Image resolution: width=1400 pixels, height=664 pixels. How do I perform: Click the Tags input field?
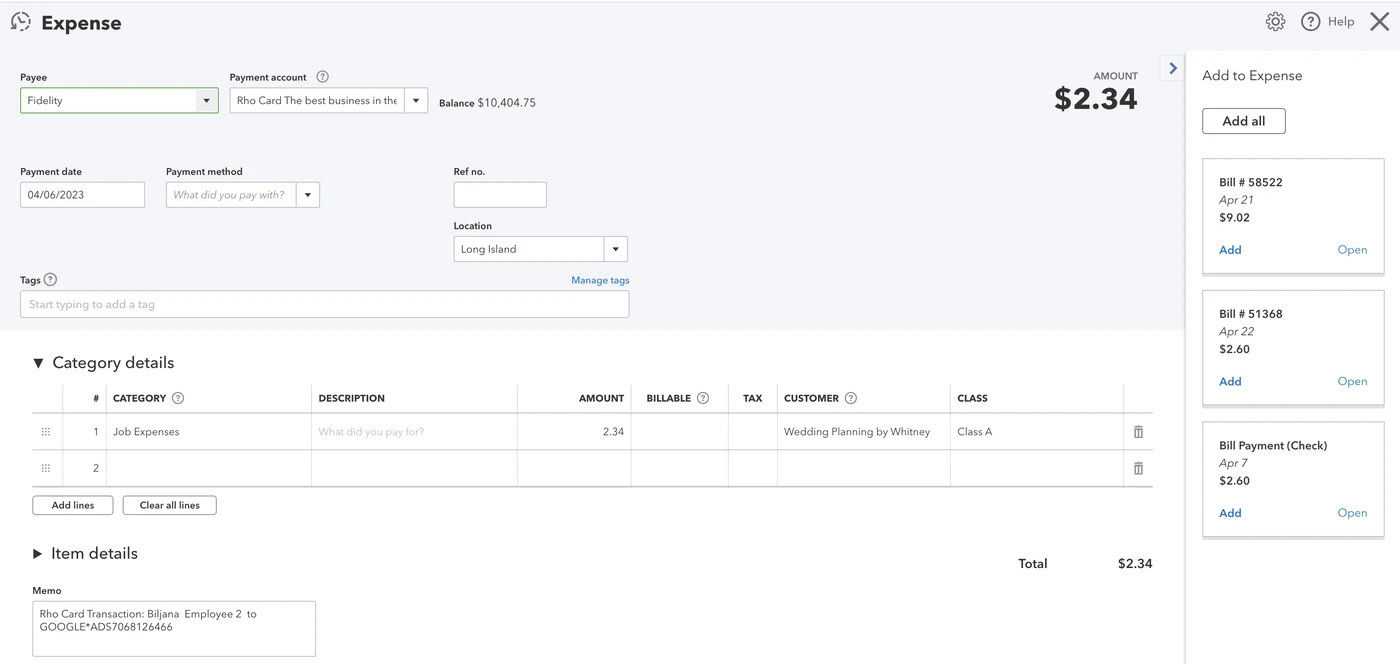(325, 304)
